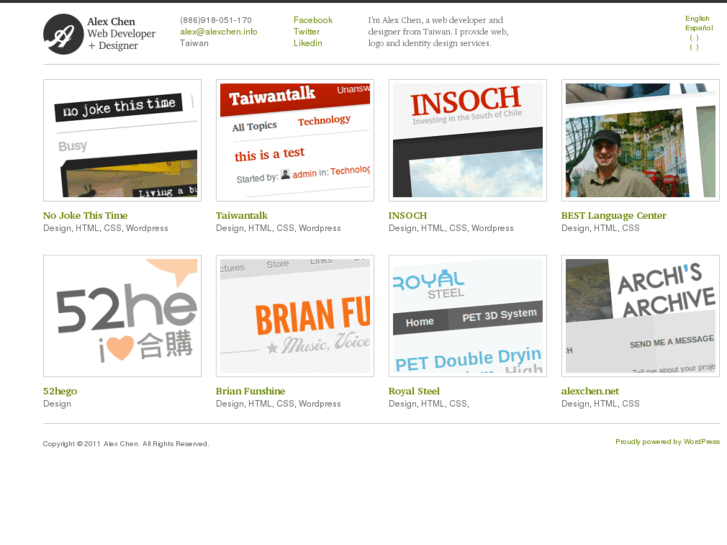Open the Likedin profile link
This screenshot has height=545, width=727.
click(307, 43)
